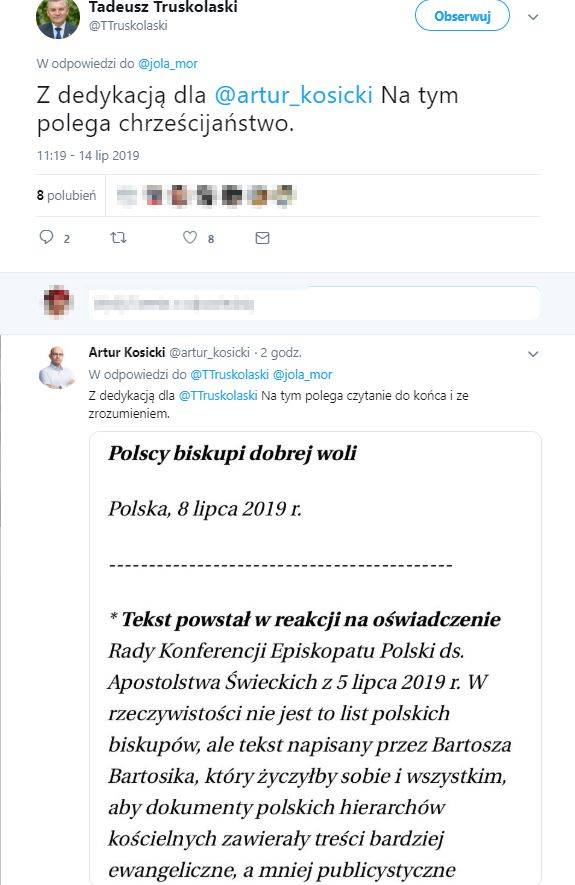
Task: Send tweet via envelope message icon
Action: (x=262, y=238)
